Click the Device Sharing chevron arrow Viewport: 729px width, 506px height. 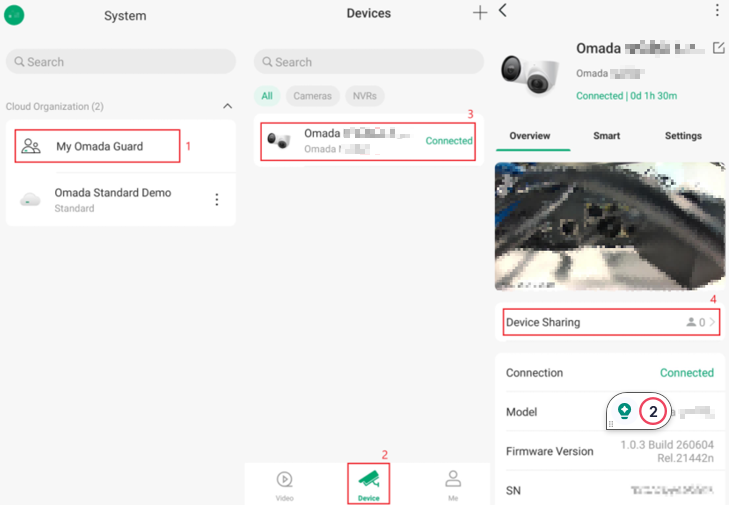coord(712,322)
